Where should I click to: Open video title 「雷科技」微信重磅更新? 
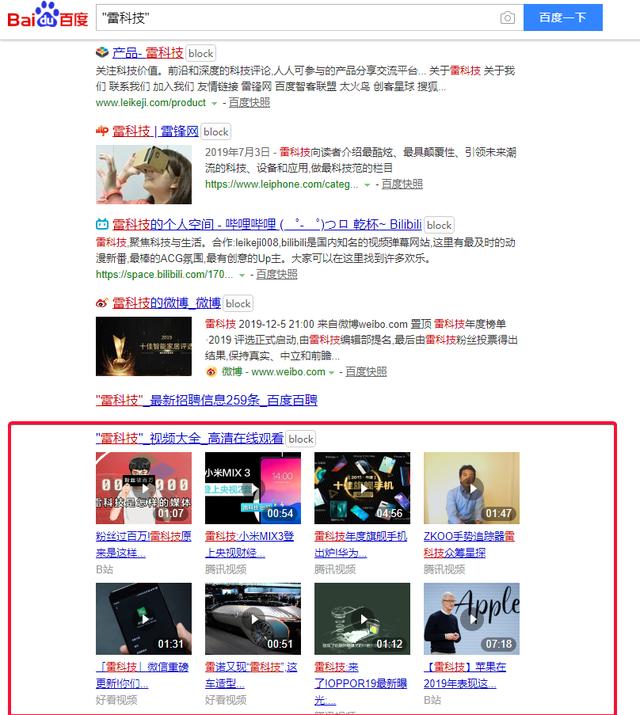[x=142, y=675]
